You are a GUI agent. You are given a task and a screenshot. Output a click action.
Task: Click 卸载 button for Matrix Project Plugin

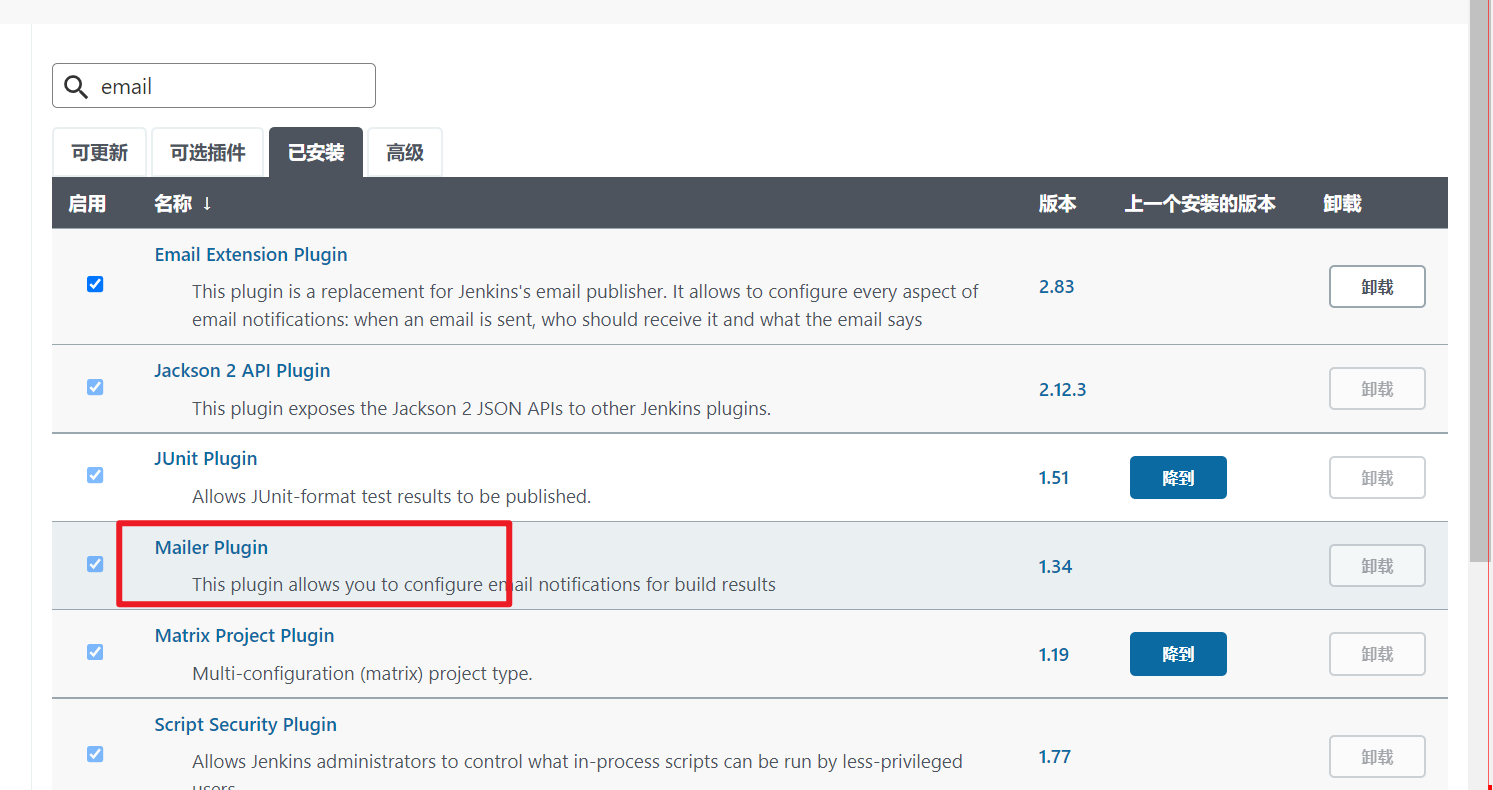click(1377, 654)
